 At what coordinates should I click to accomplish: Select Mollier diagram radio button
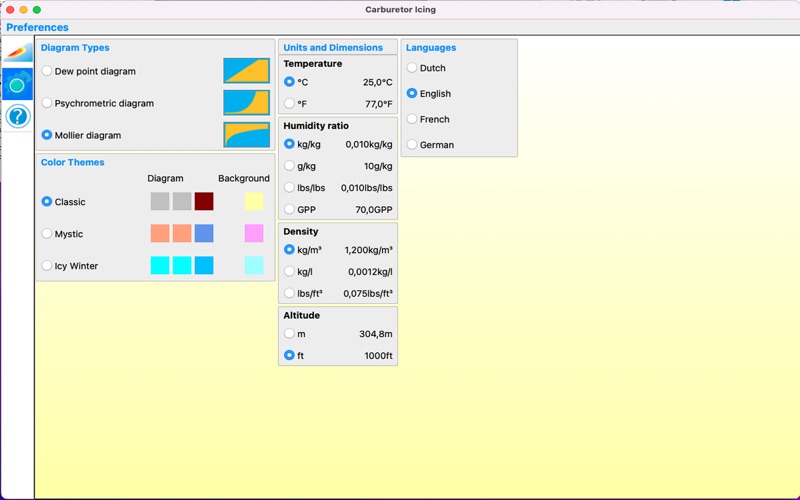(x=47, y=135)
